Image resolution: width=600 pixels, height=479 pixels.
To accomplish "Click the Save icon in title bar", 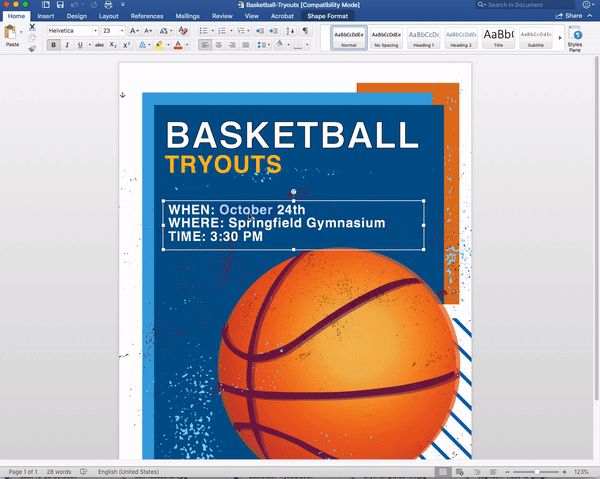I will (x=60, y=5).
